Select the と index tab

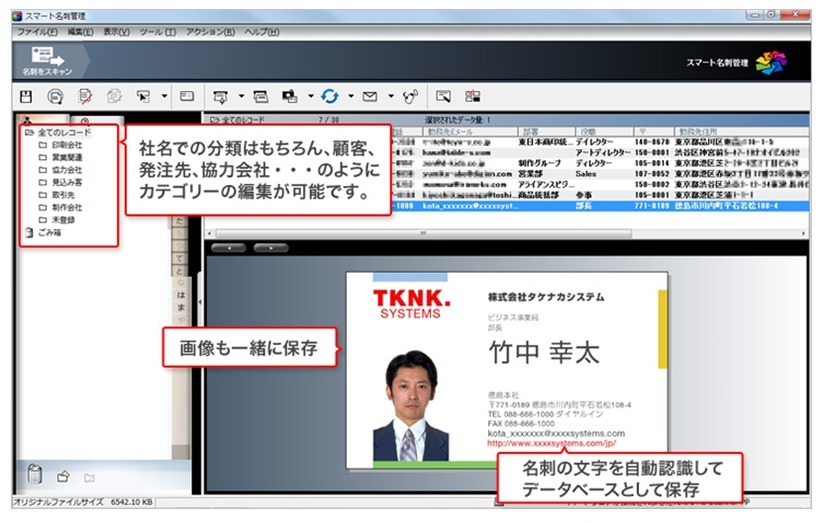181,271
